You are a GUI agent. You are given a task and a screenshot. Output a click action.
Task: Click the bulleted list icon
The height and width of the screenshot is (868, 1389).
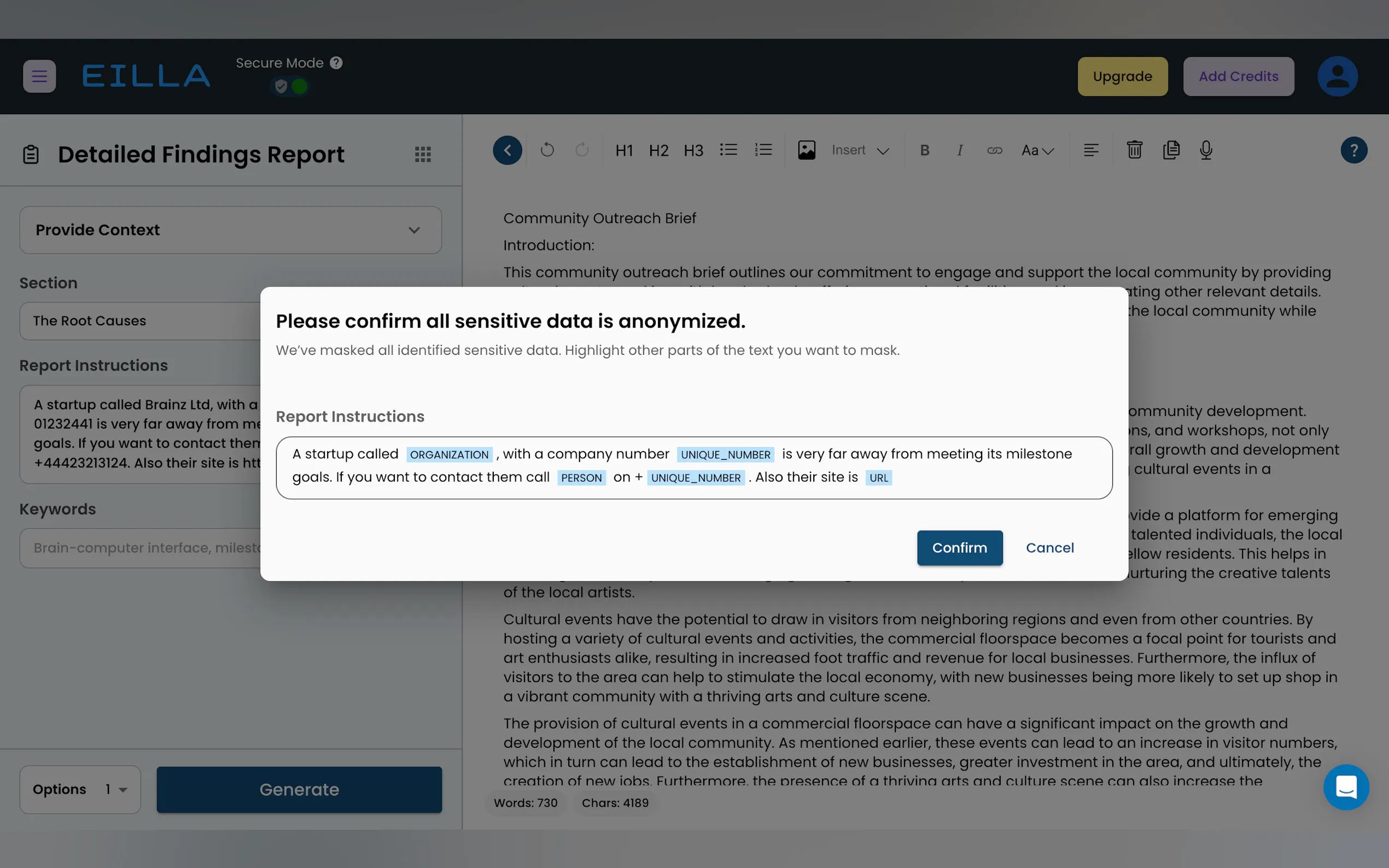pyautogui.click(x=728, y=150)
